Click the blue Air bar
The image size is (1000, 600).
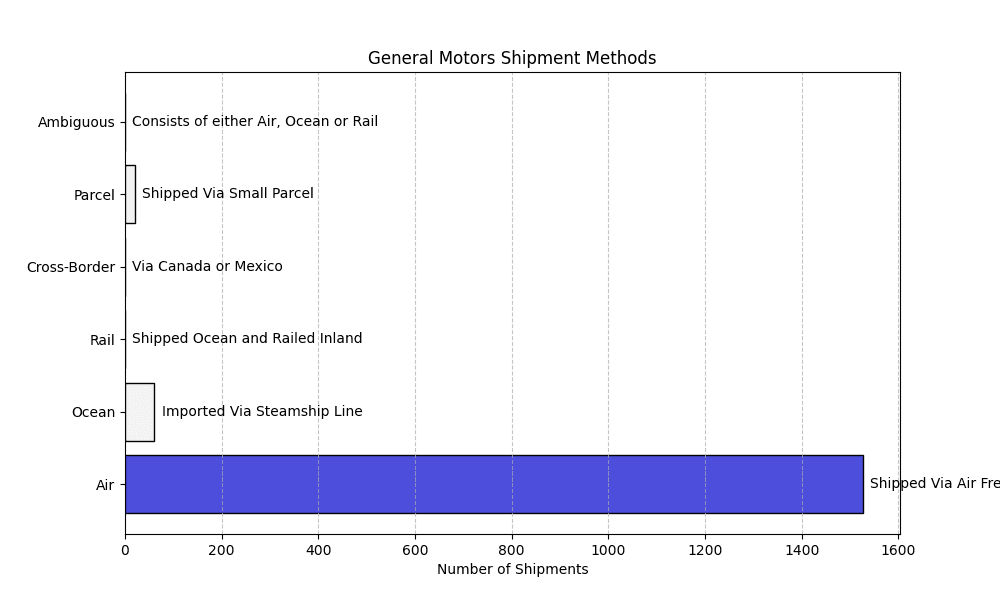click(x=494, y=484)
